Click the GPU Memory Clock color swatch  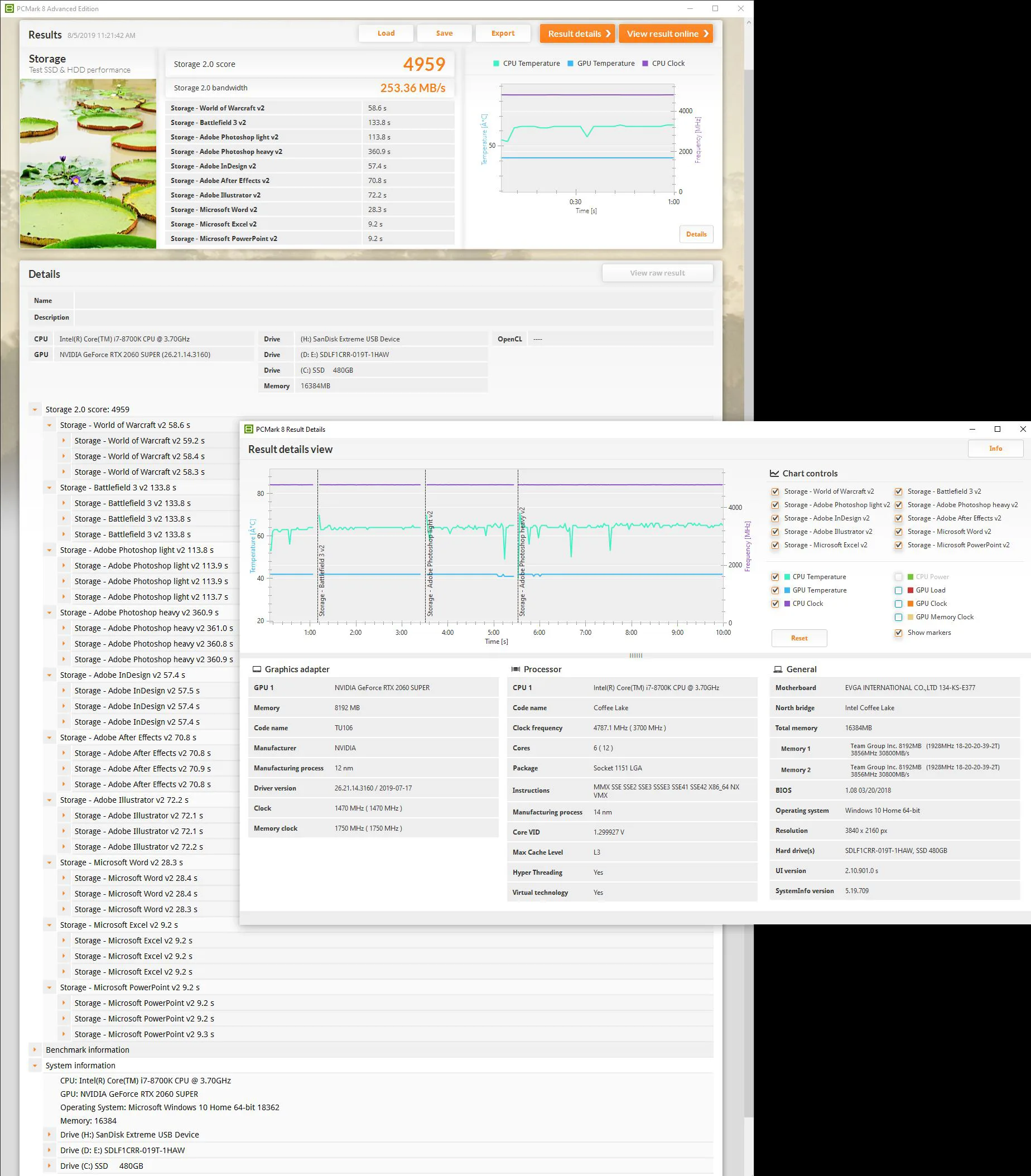click(910, 617)
